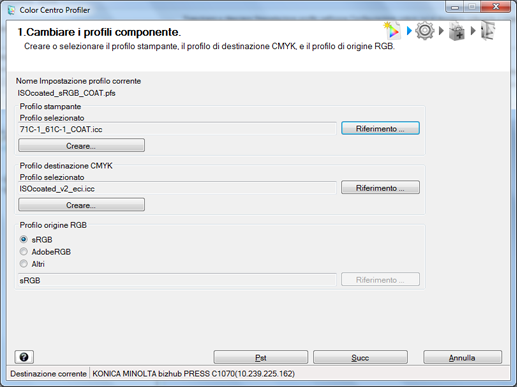Click the KONICA MINOLTA bizhub PRESS status text
517x387 pixels.
click(193, 374)
